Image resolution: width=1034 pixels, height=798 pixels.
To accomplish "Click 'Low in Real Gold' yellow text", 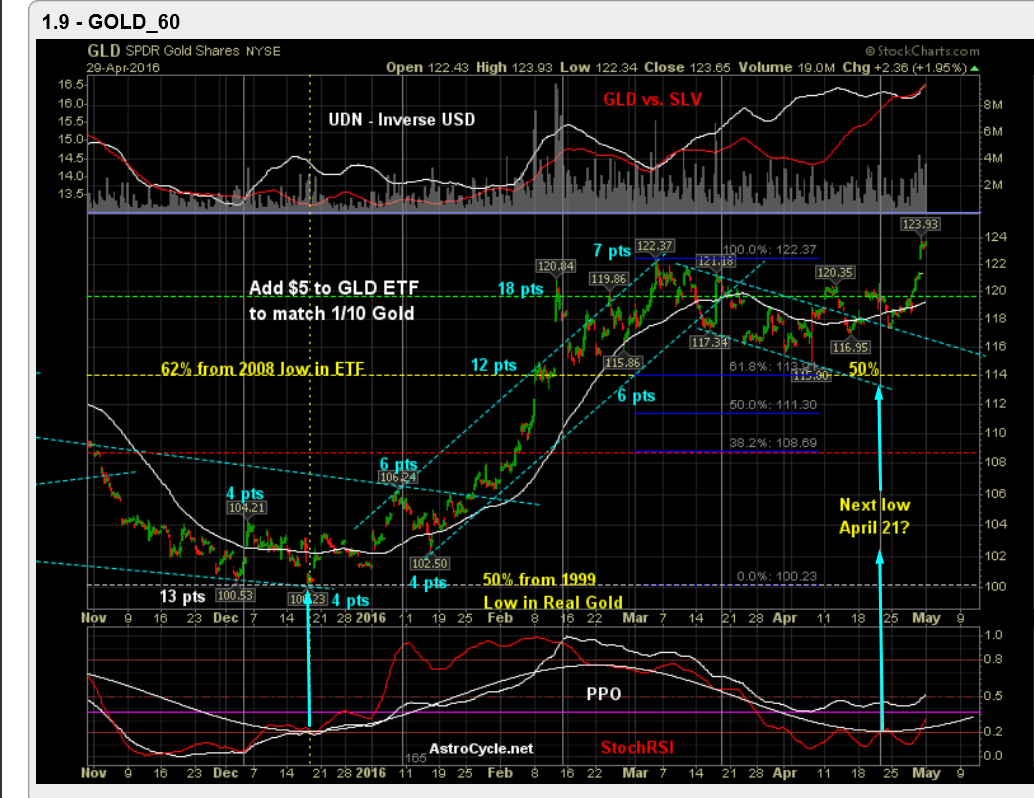I will pos(553,603).
